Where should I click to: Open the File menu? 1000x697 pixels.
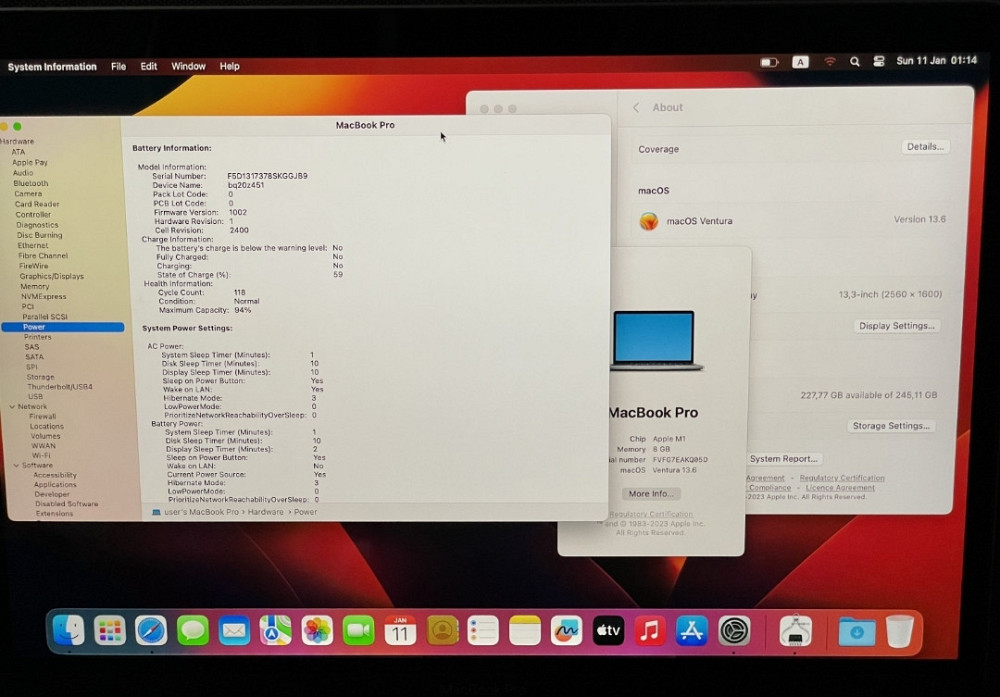[x=118, y=67]
